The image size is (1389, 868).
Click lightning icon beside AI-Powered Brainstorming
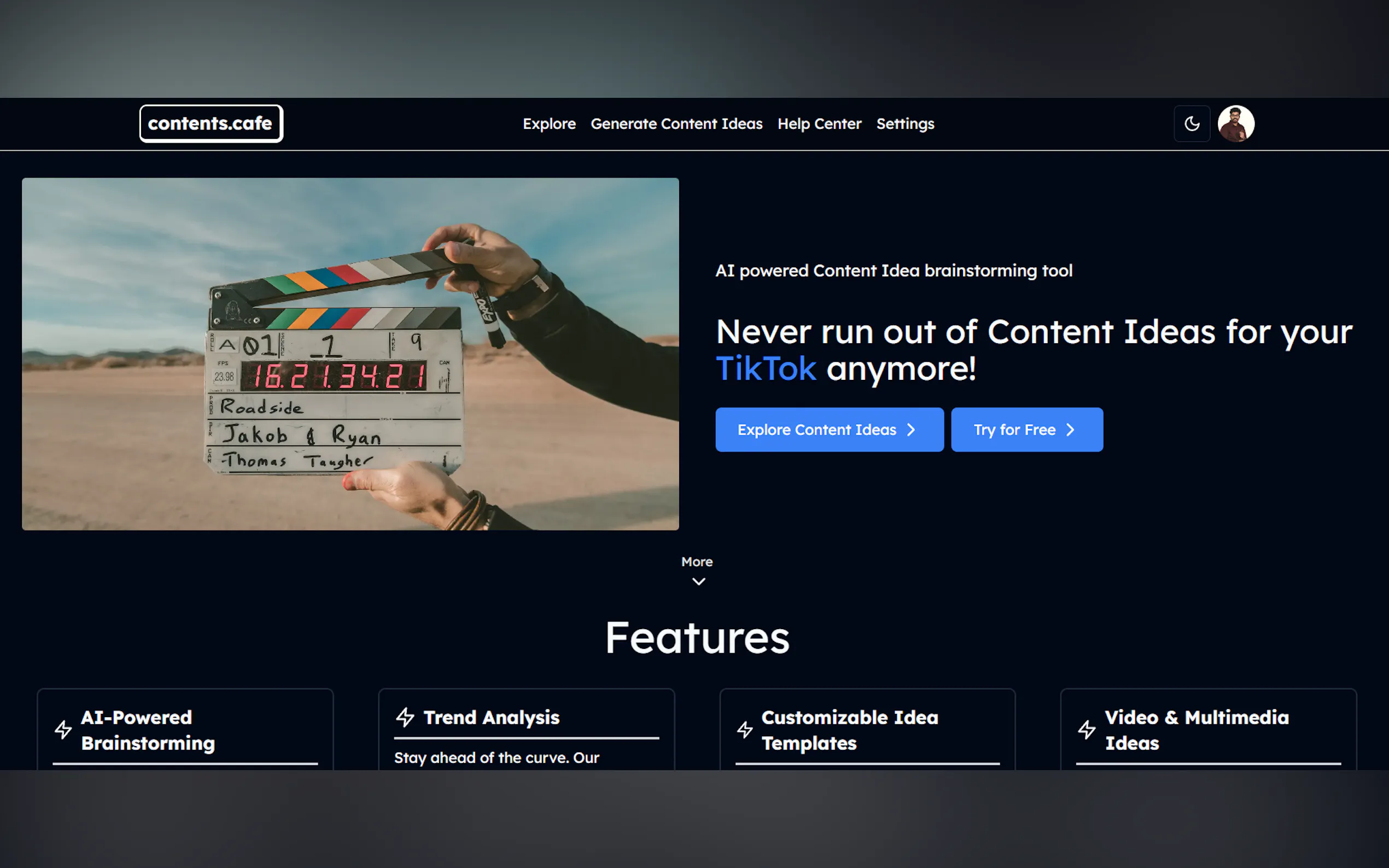click(x=63, y=730)
